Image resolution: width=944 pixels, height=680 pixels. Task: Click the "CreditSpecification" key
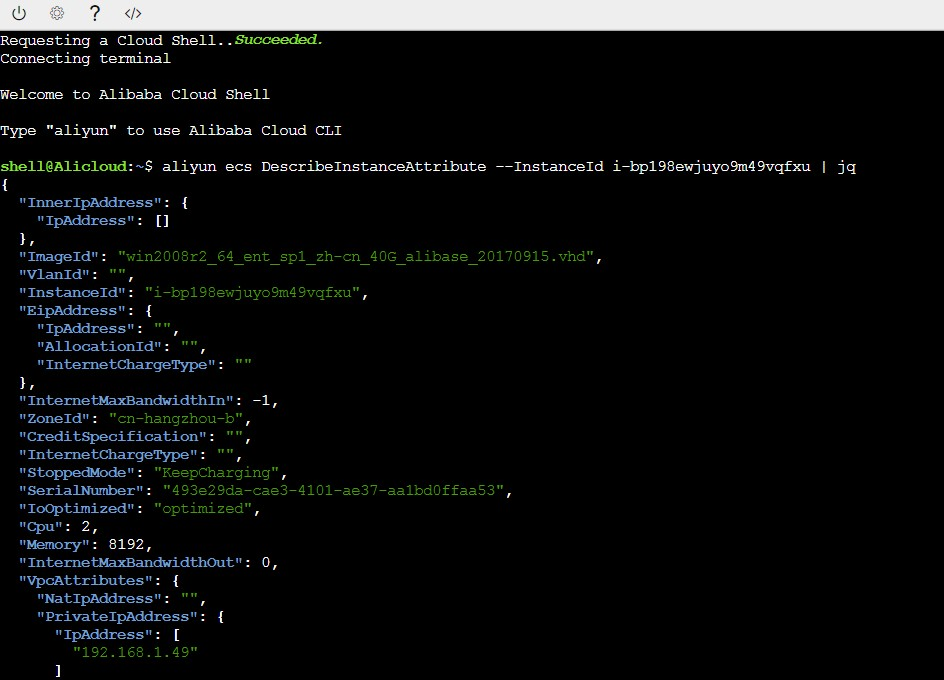click(x=113, y=437)
